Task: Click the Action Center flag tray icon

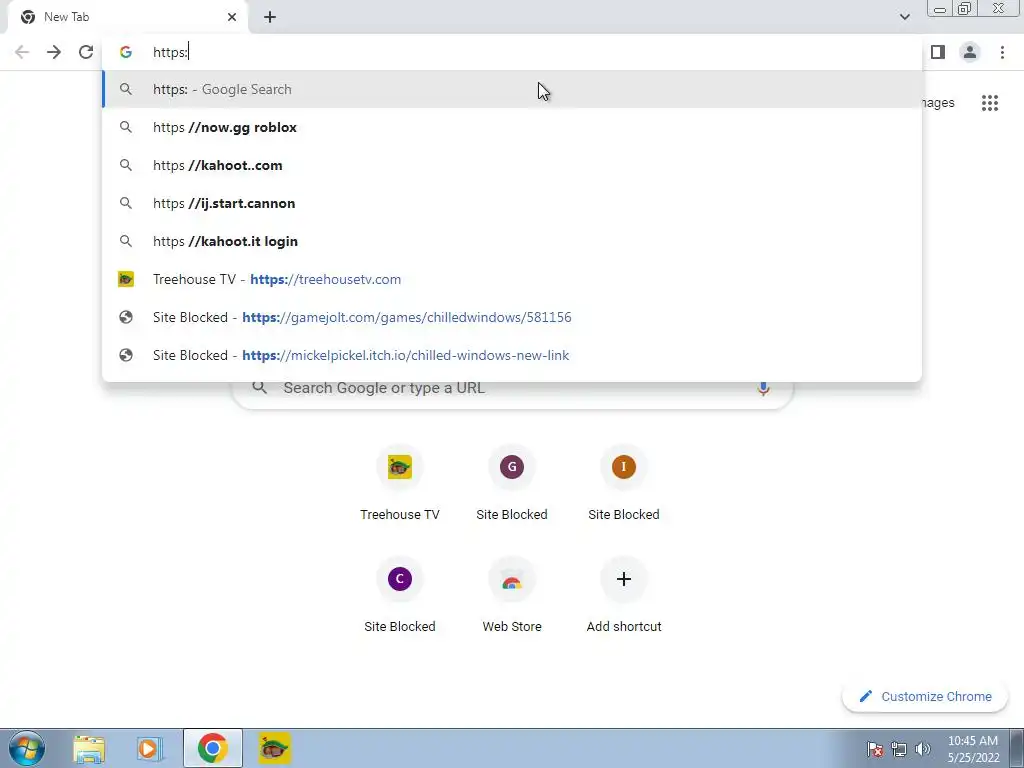Action: tap(874, 749)
